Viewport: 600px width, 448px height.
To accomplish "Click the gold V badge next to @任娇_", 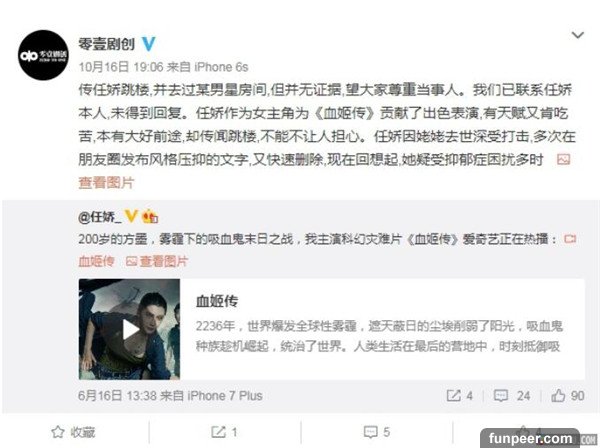I will pos(131,217).
